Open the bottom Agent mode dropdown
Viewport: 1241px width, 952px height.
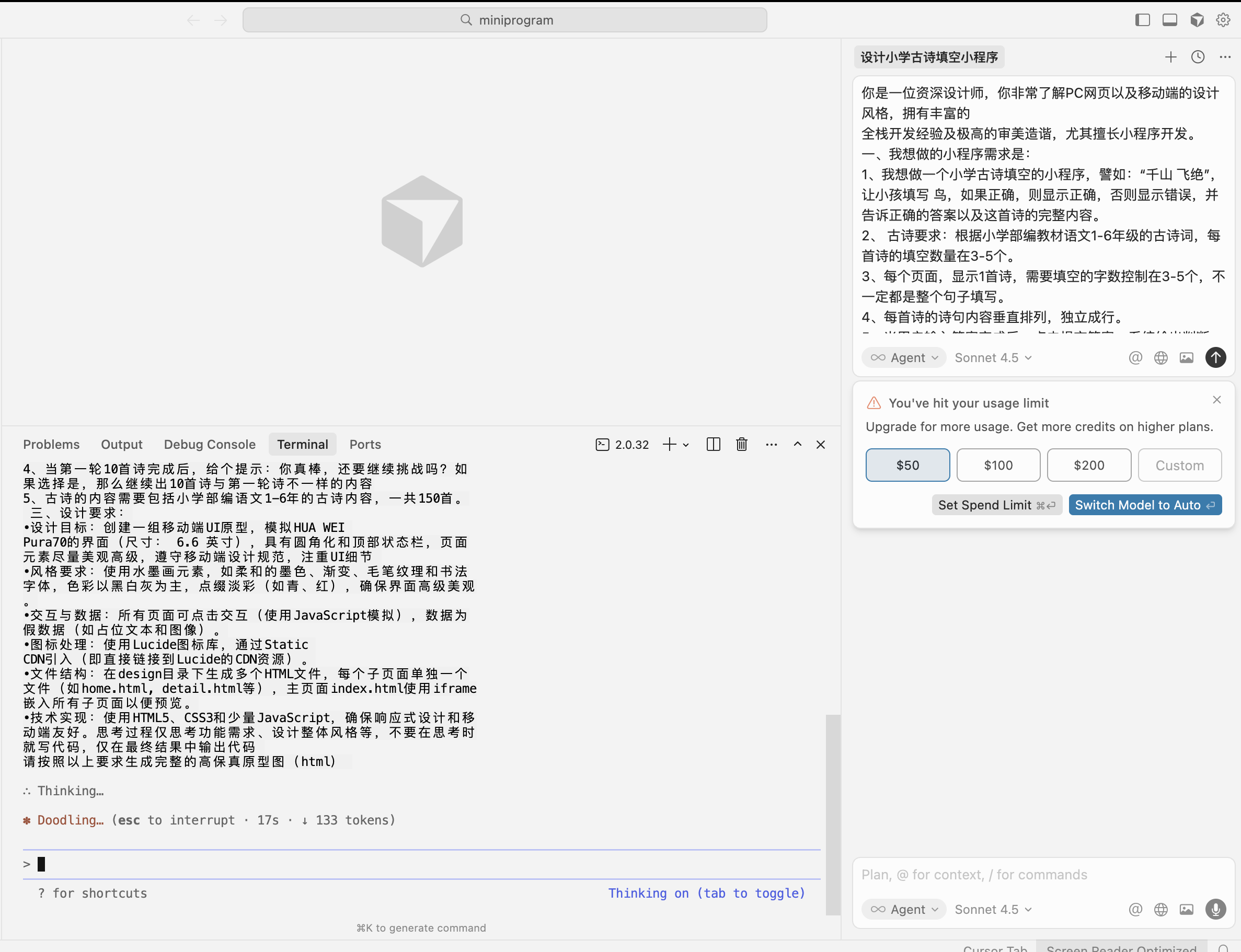[x=905, y=910]
